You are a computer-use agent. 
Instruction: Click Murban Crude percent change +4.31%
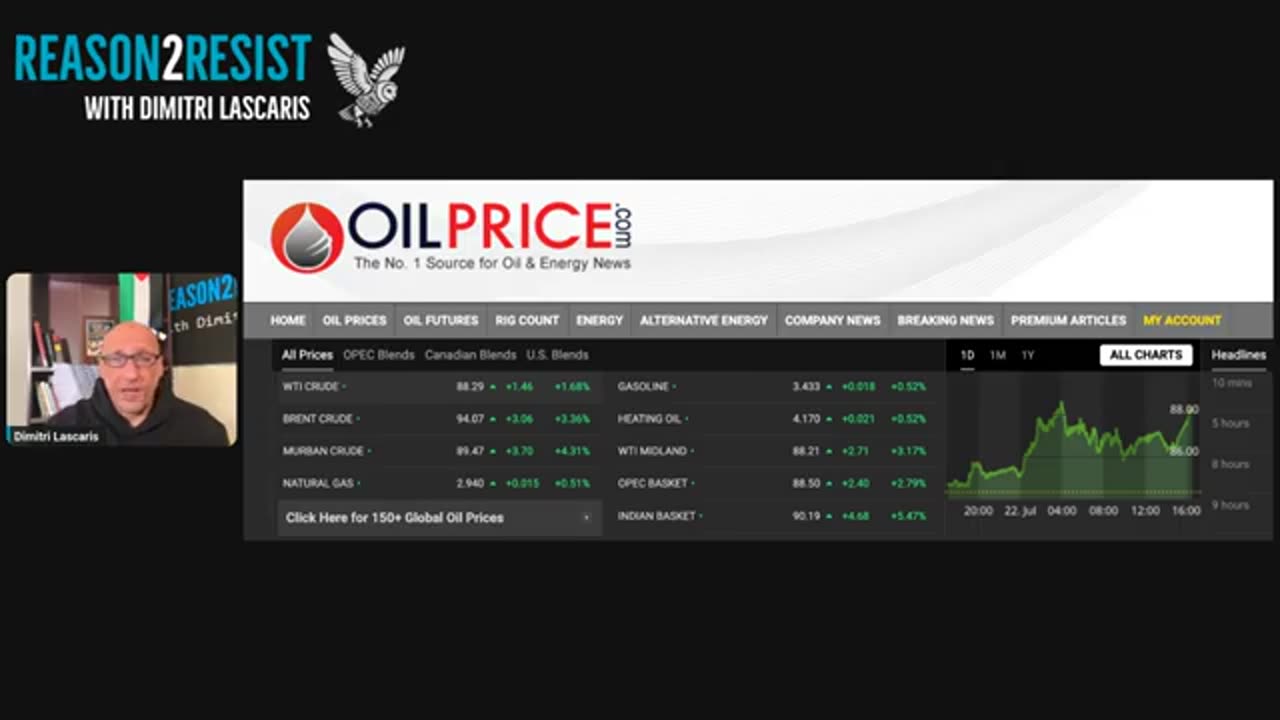coord(572,451)
